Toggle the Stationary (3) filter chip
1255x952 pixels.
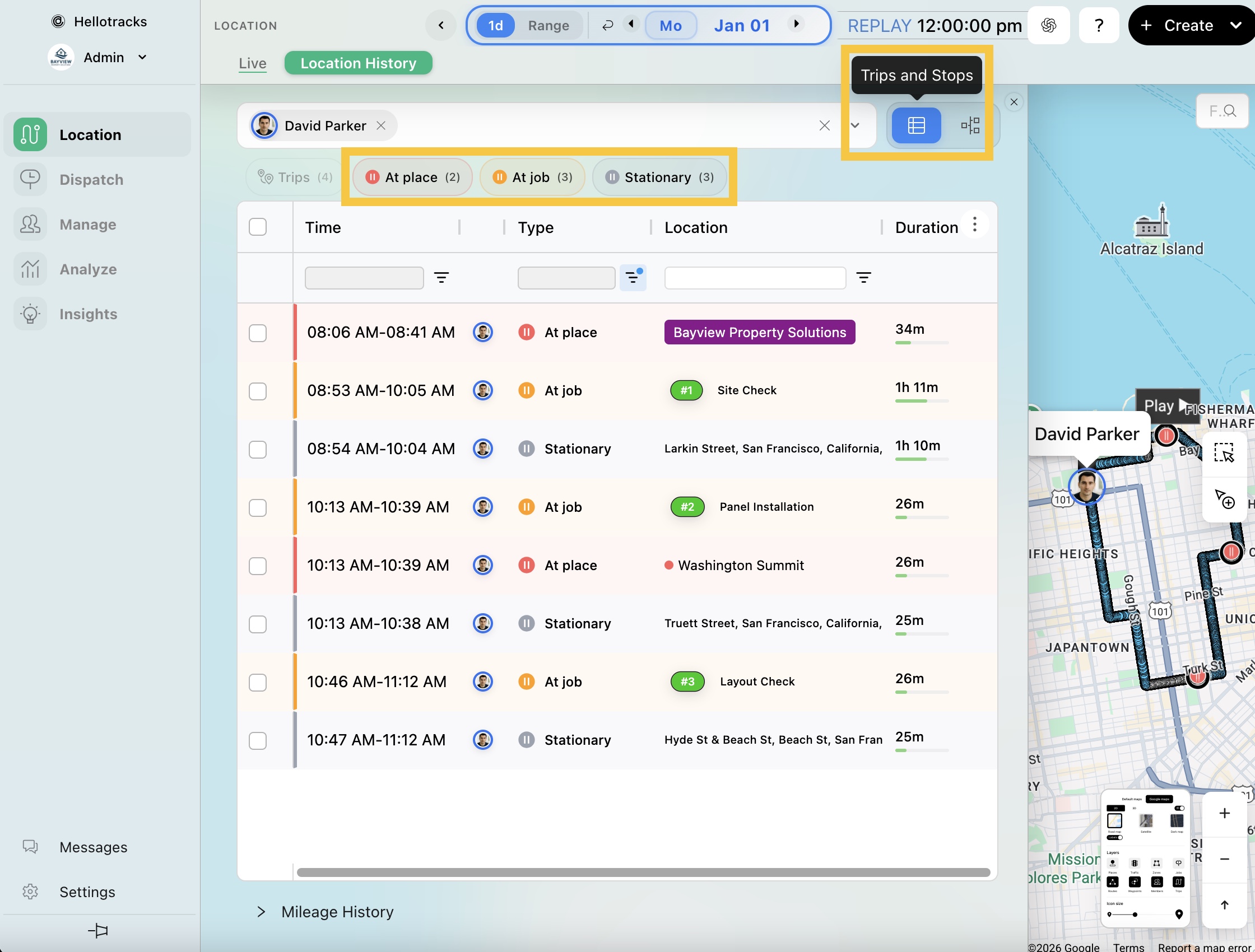[659, 178]
